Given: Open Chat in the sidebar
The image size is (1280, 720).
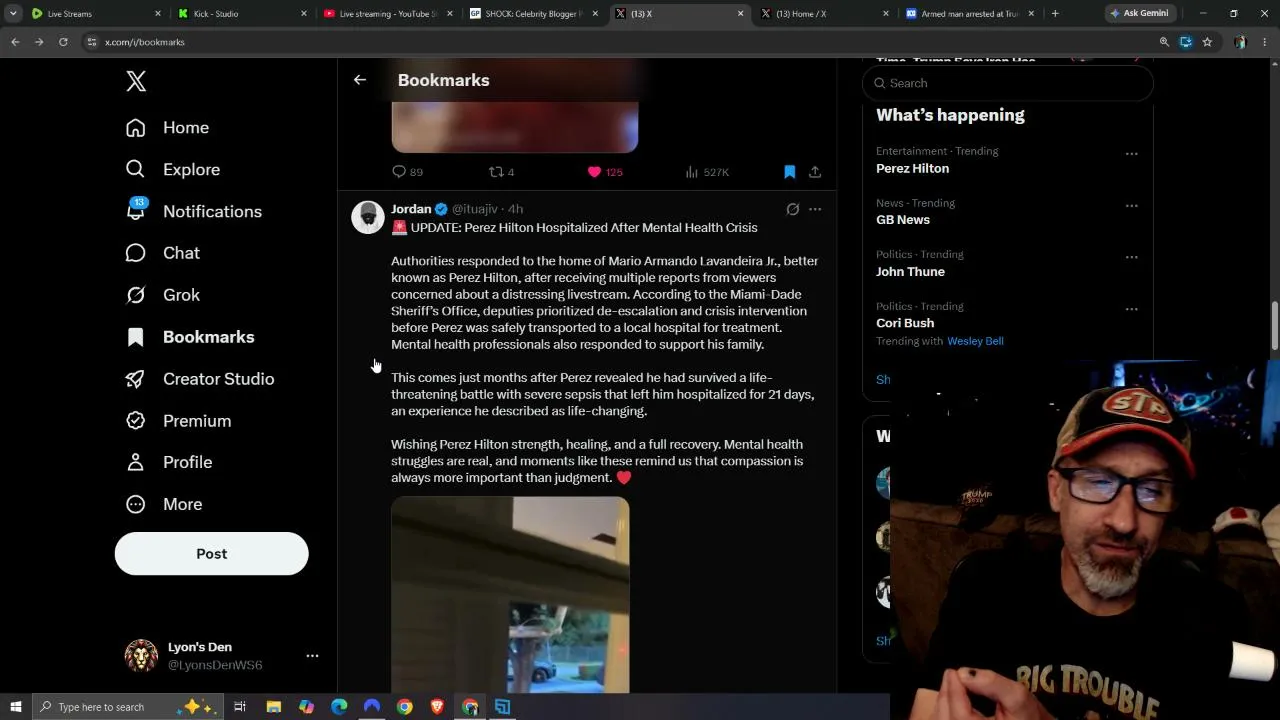Looking at the screenshot, I should tap(162, 253).
